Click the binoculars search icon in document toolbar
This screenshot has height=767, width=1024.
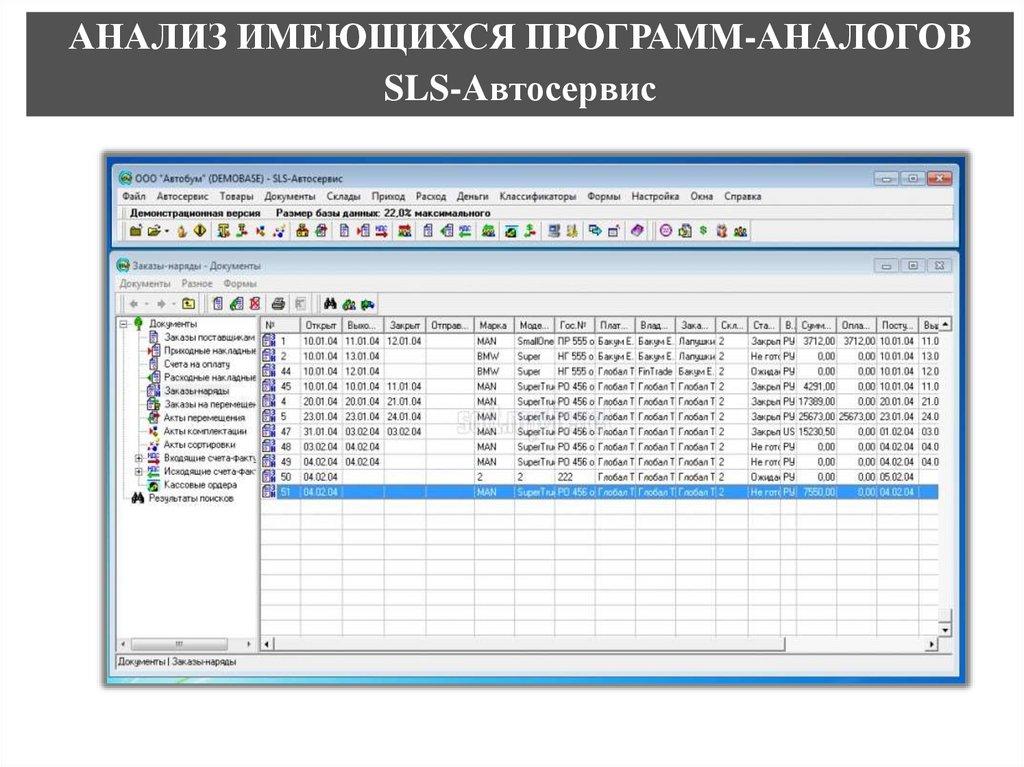point(329,304)
